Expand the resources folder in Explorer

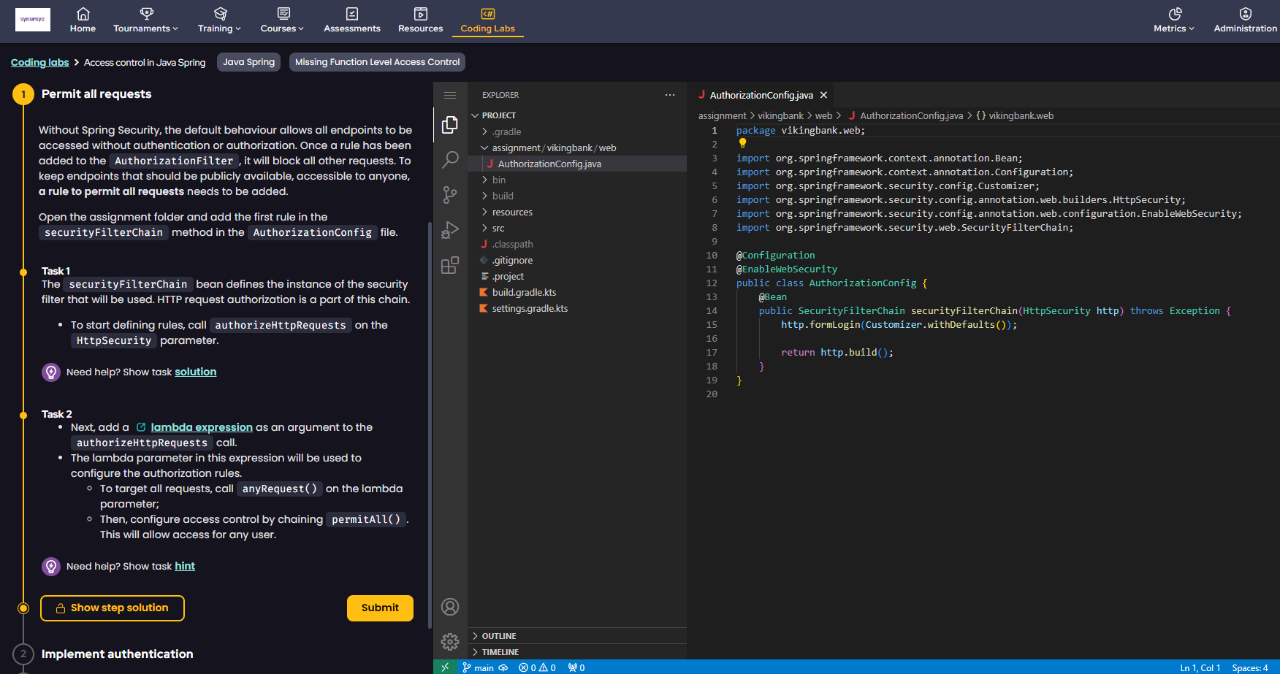(512, 212)
